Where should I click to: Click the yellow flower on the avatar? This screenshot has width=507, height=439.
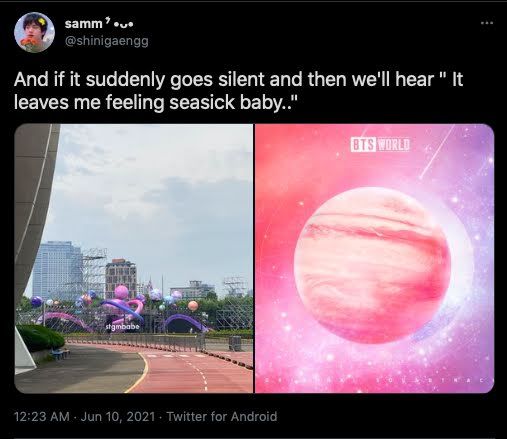click(x=42, y=21)
